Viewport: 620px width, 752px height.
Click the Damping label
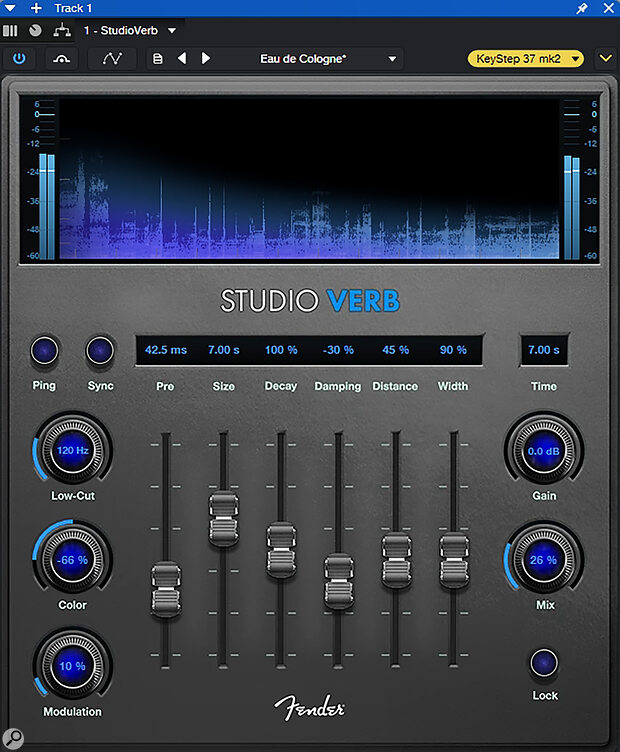point(338,386)
